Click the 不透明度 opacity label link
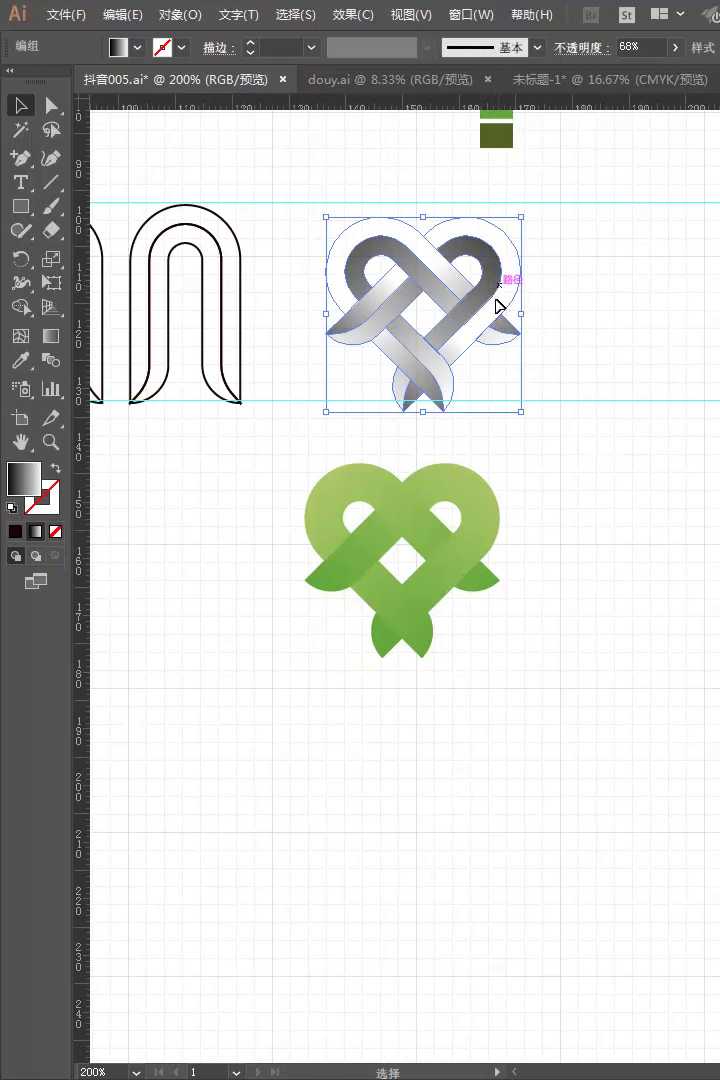720x1080 pixels. [582, 48]
